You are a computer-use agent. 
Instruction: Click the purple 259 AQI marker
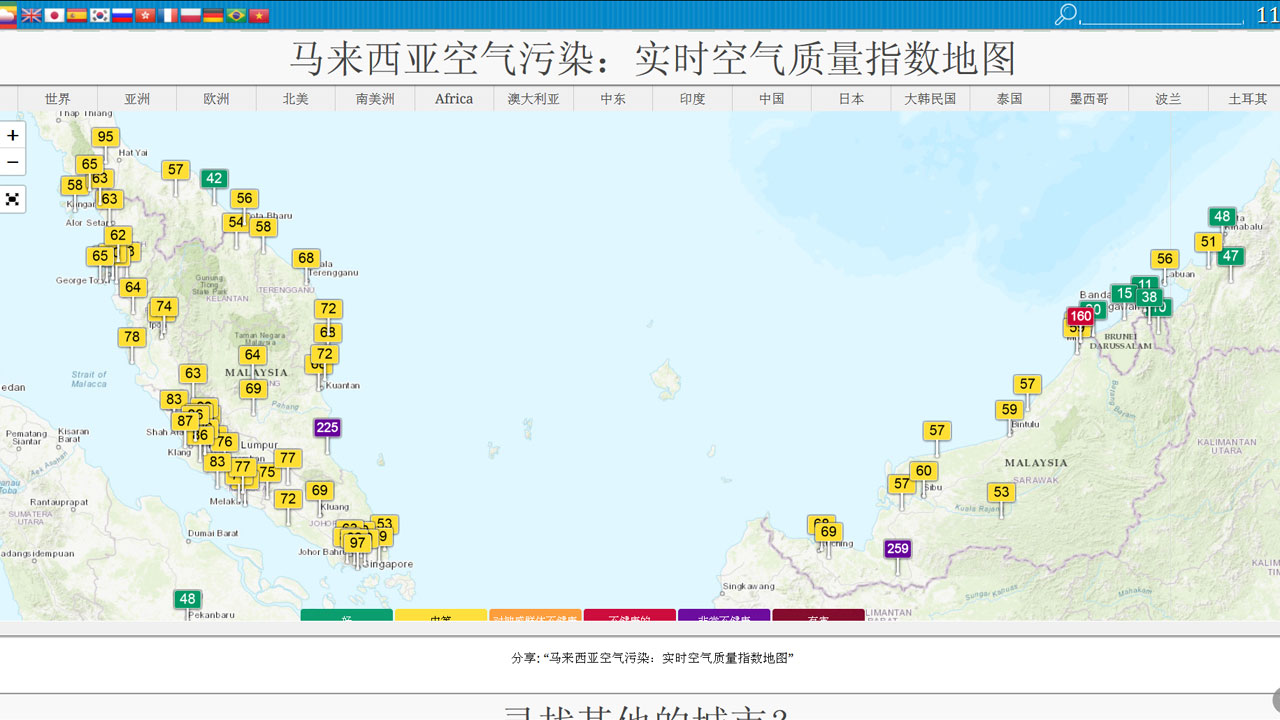[898, 549]
